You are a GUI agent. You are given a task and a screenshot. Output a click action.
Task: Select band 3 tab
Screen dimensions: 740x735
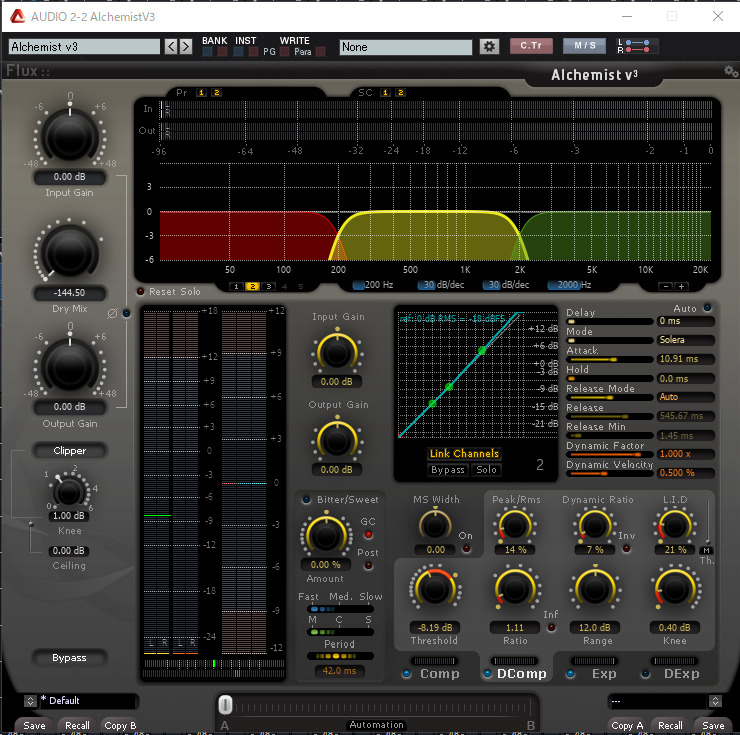[x=269, y=287]
